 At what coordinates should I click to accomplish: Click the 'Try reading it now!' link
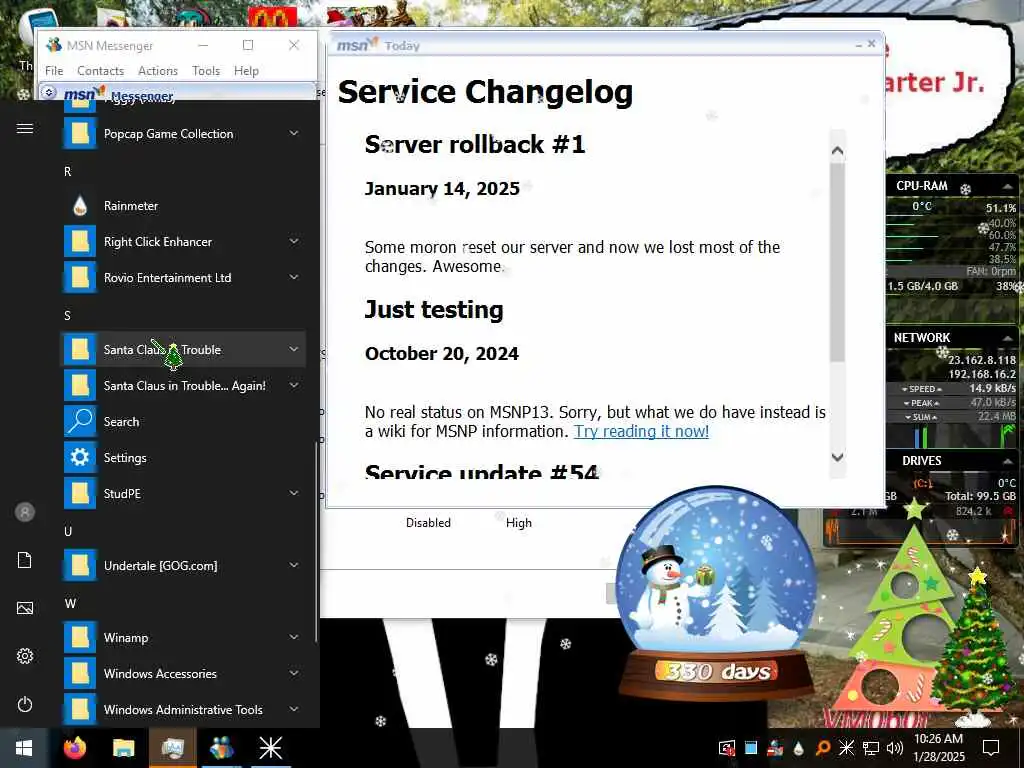[x=641, y=432]
